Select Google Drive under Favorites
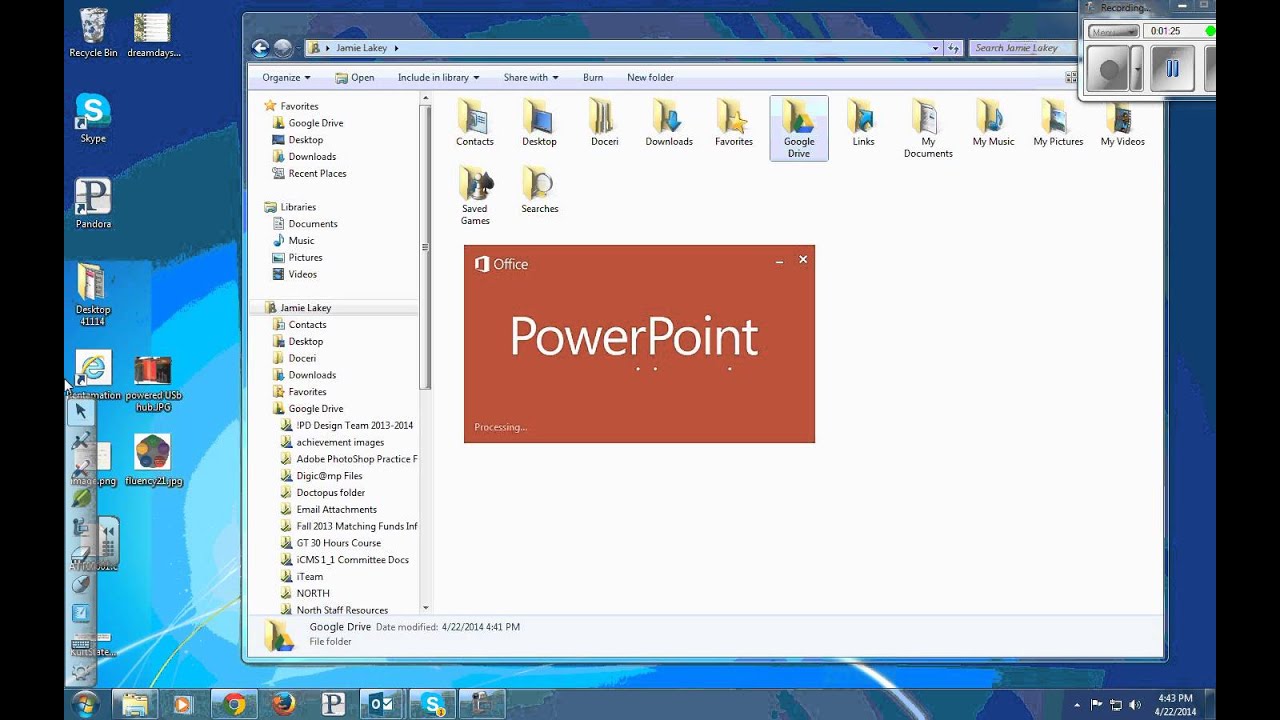The height and width of the screenshot is (720, 1280). pyautogui.click(x=315, y=123)
